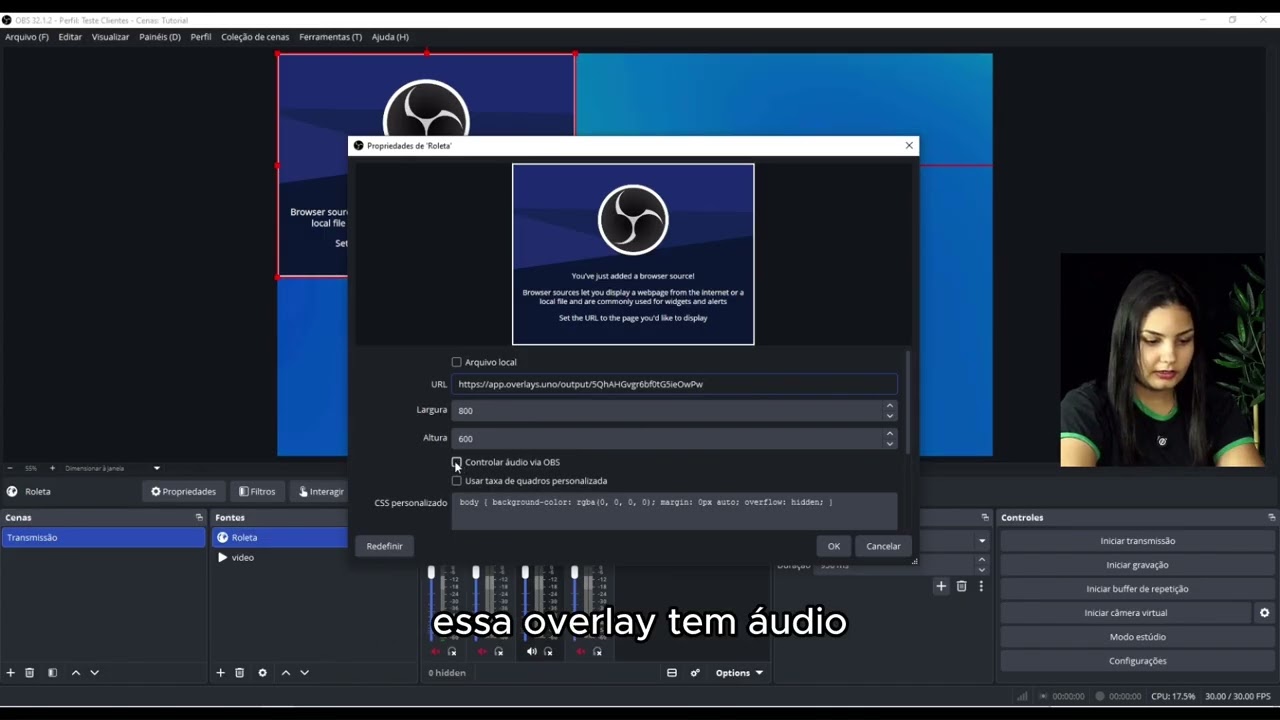Open the Ferramentas (T) menu
Screen dimensions: 1280x720
(330, 37)
